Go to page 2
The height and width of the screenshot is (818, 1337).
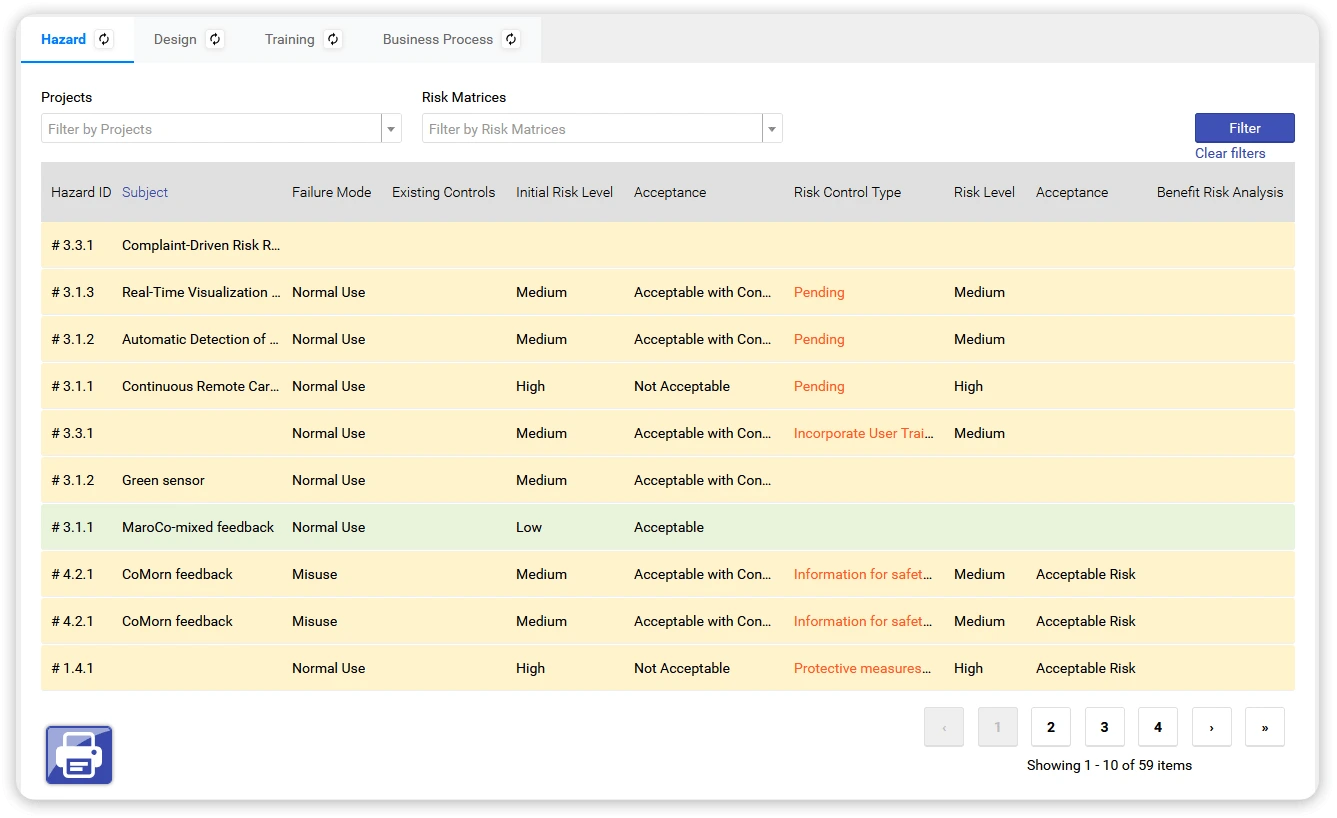point(1051,727)
